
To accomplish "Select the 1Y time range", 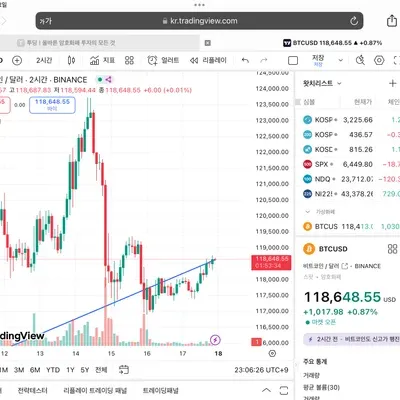I will pos(70,370).
